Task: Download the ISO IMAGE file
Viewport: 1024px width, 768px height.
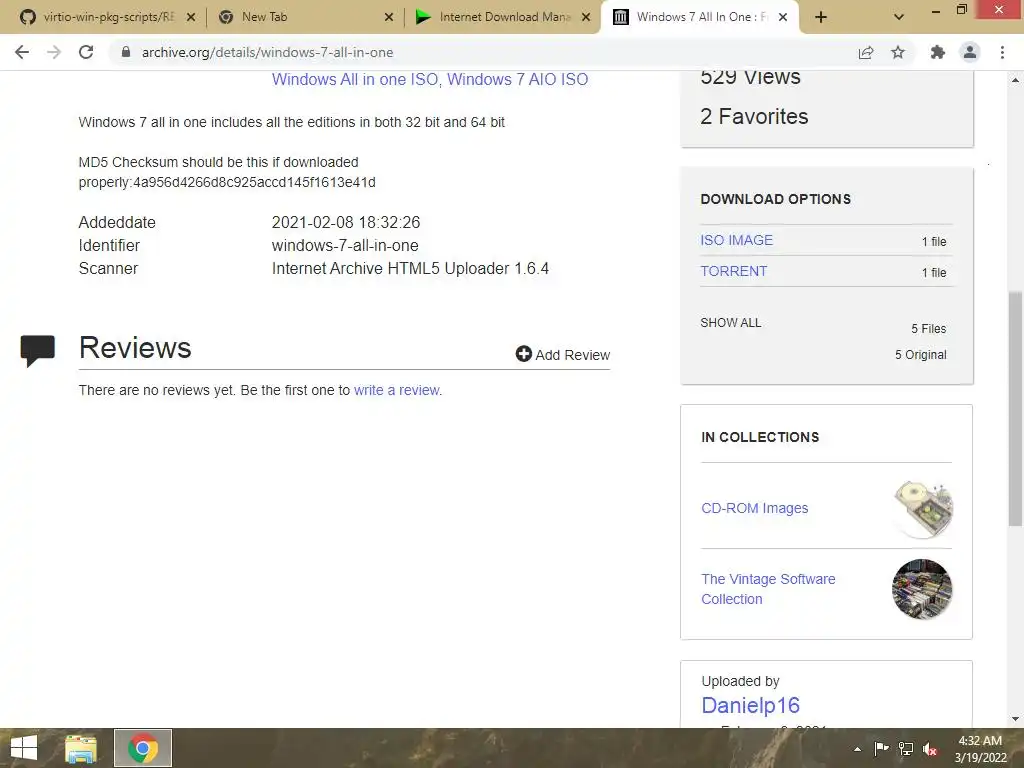Action: coord(737,240)
